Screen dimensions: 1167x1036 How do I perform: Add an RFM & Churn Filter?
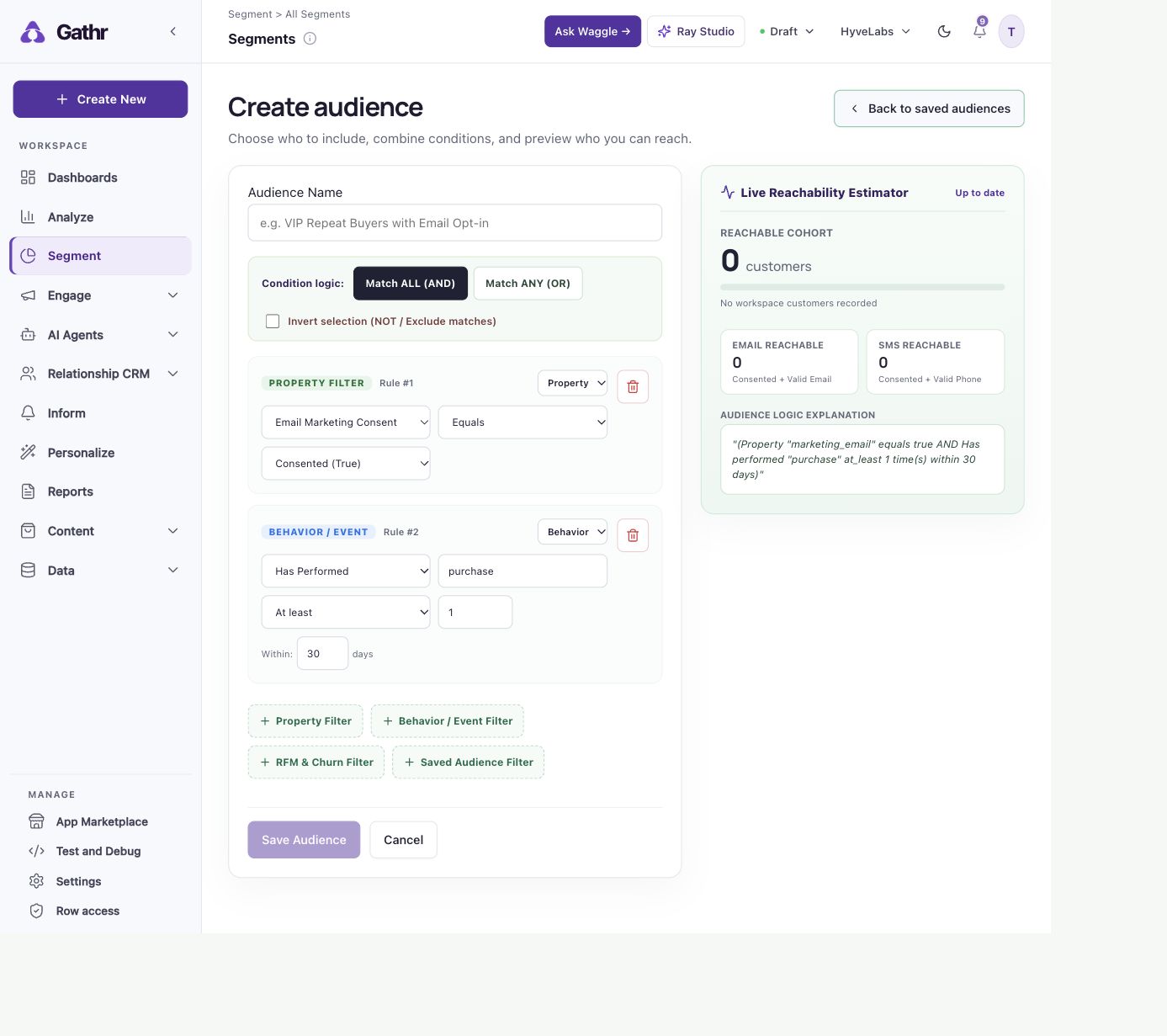point(316,762)
